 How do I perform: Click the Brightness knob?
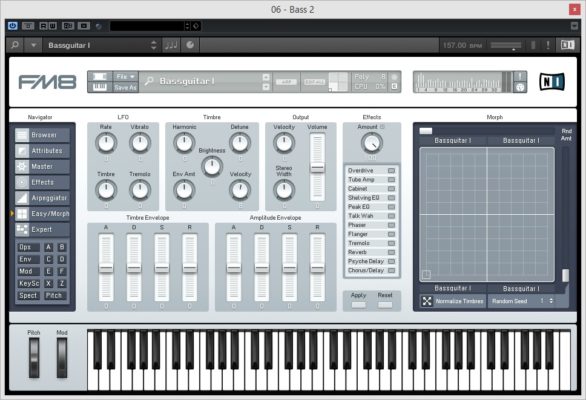coord(212,166)
